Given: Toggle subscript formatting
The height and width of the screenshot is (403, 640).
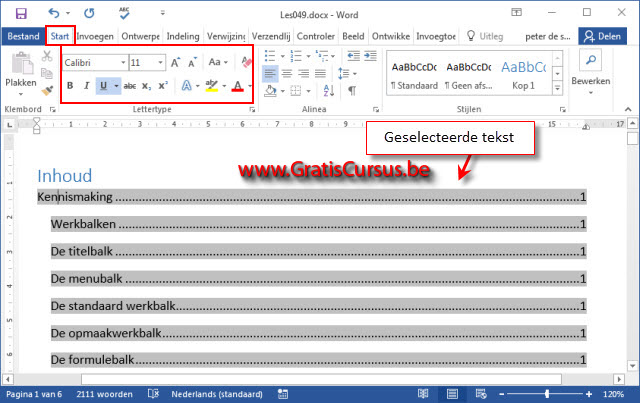Looking at the screenshot, I should click(146, 86).
